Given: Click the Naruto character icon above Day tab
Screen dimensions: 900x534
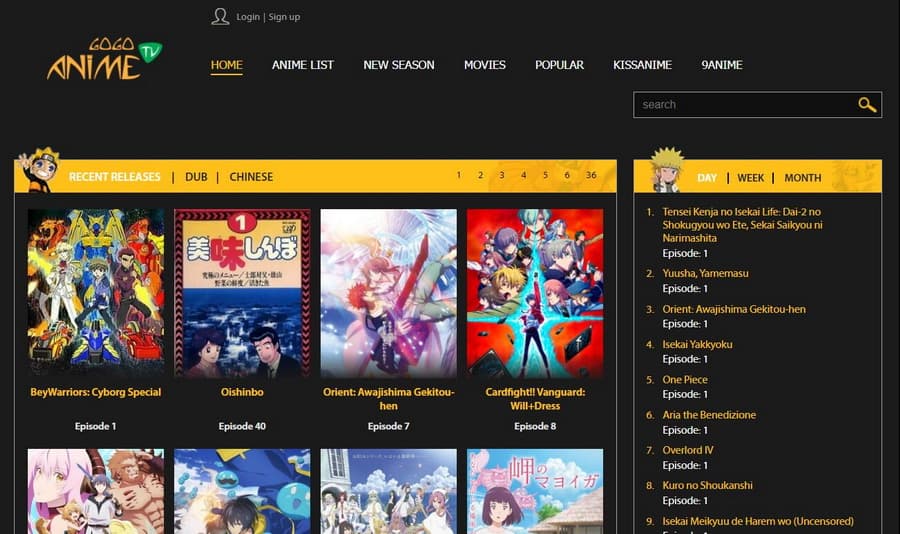Looking at the screenshot, I should 666,170.
